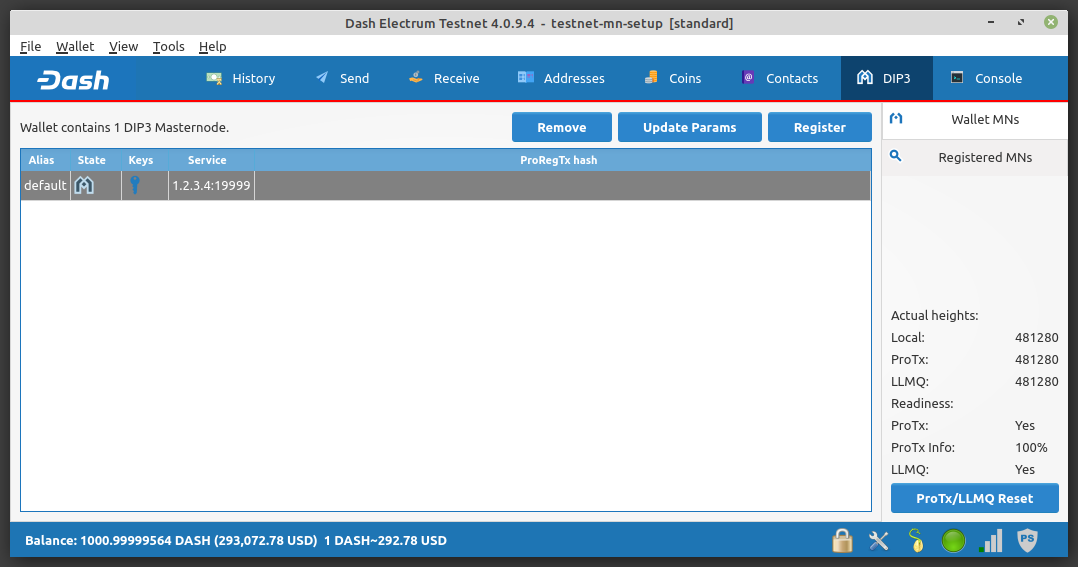
Task: Open preferences via the tools icon
Action: point(879,541)
